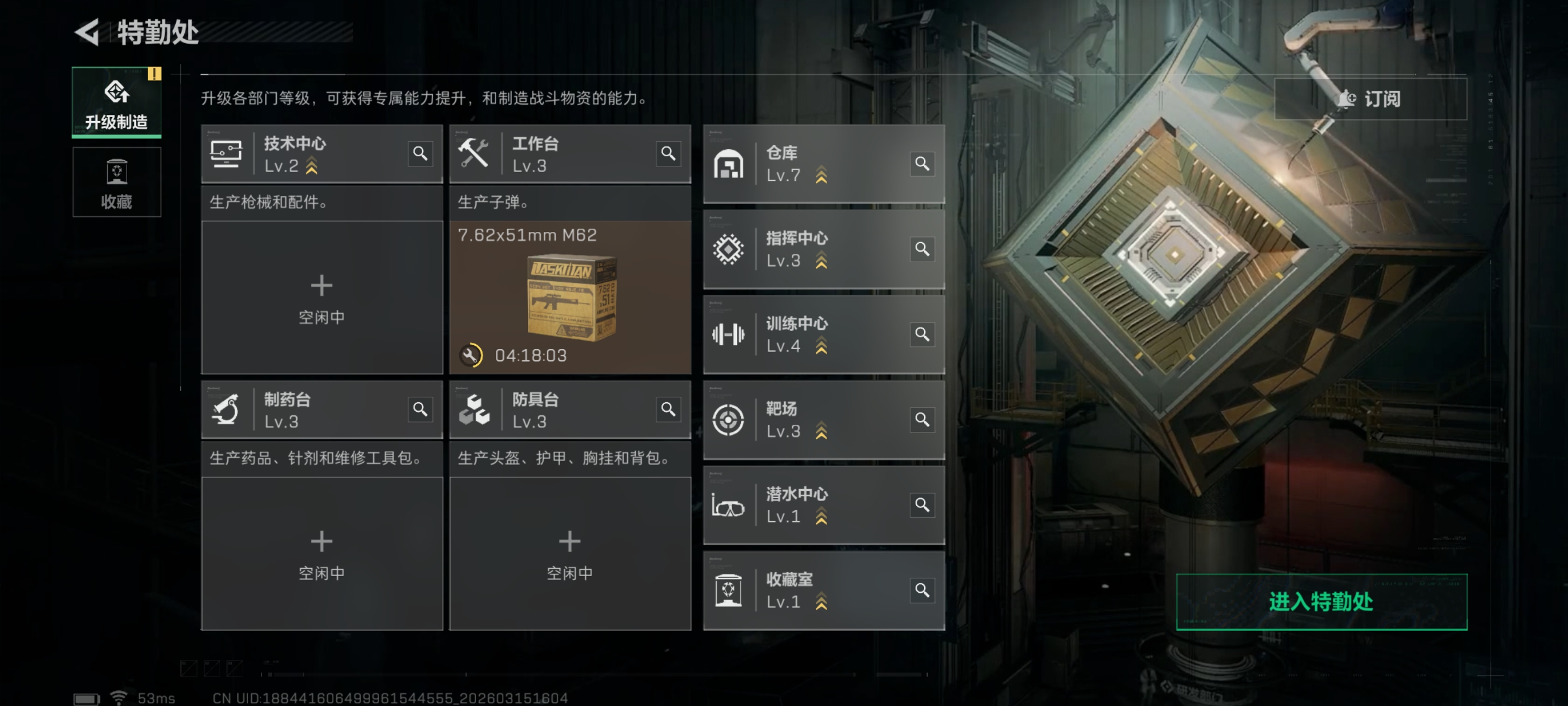View 收藏室 details via magnifier

922,589
